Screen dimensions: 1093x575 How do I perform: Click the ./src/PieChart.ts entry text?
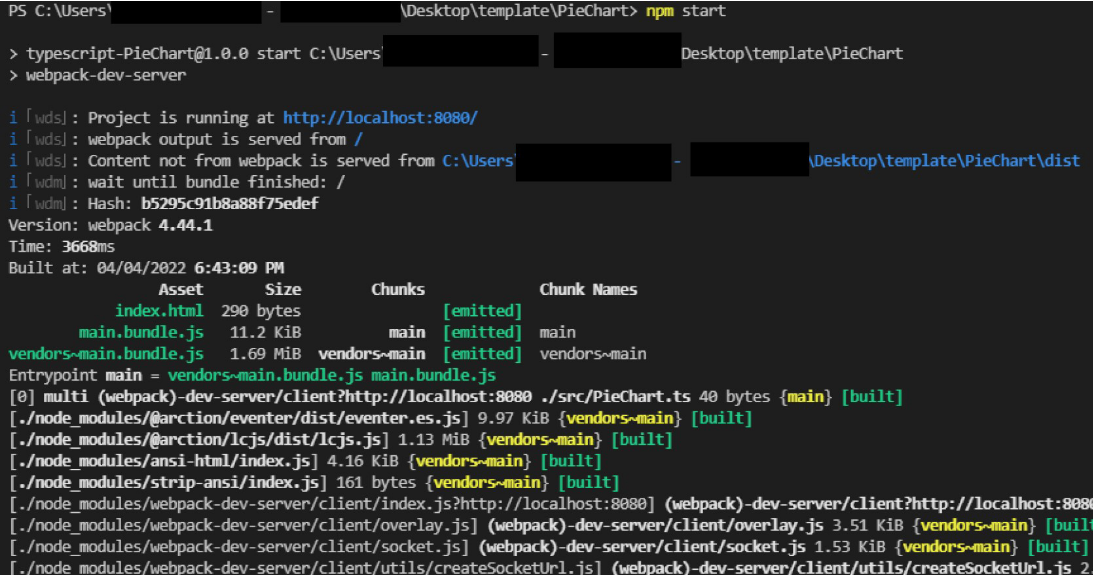tap(616, 397)
